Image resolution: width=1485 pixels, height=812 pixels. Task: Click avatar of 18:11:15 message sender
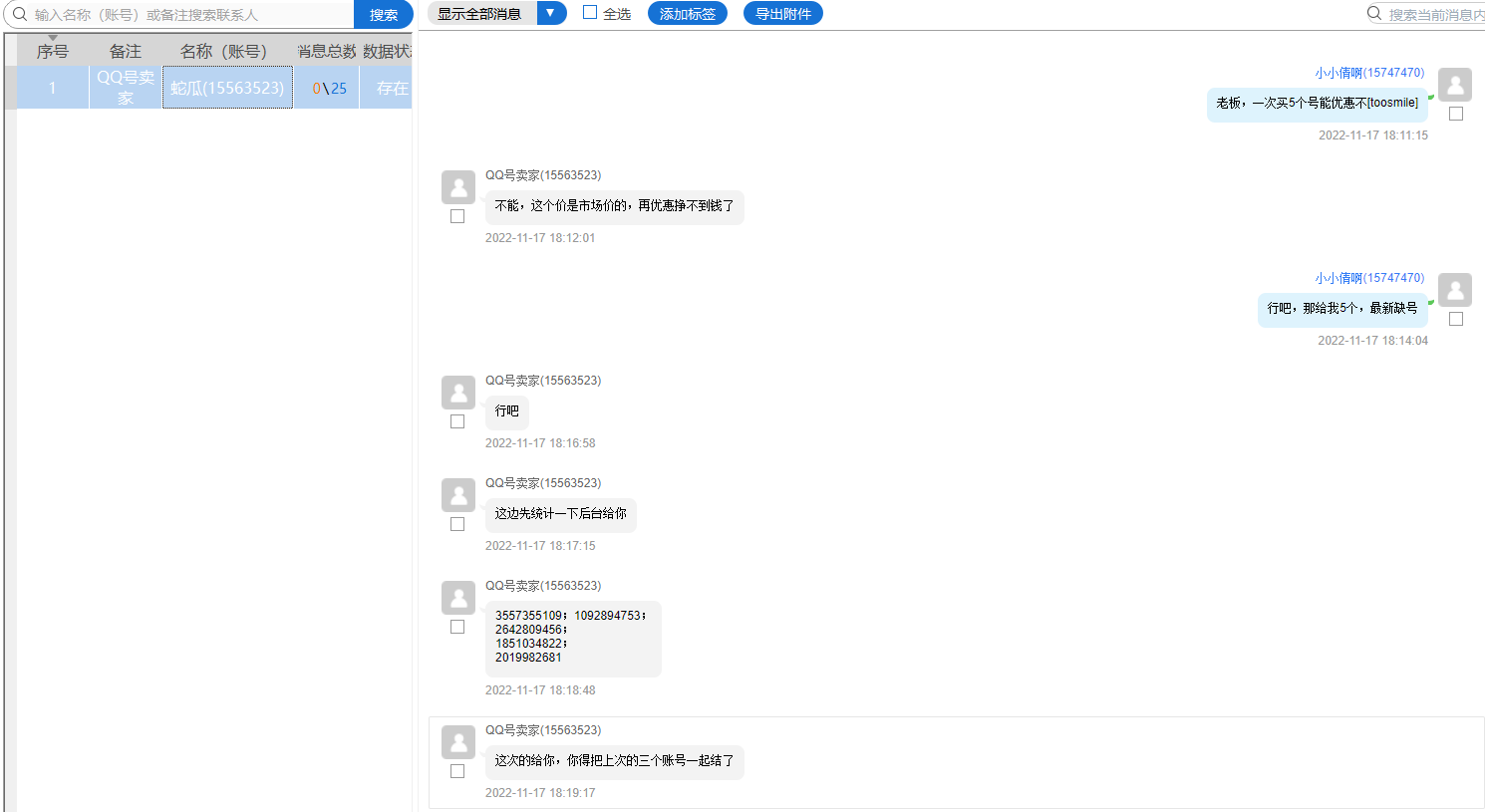point(1455,85)
